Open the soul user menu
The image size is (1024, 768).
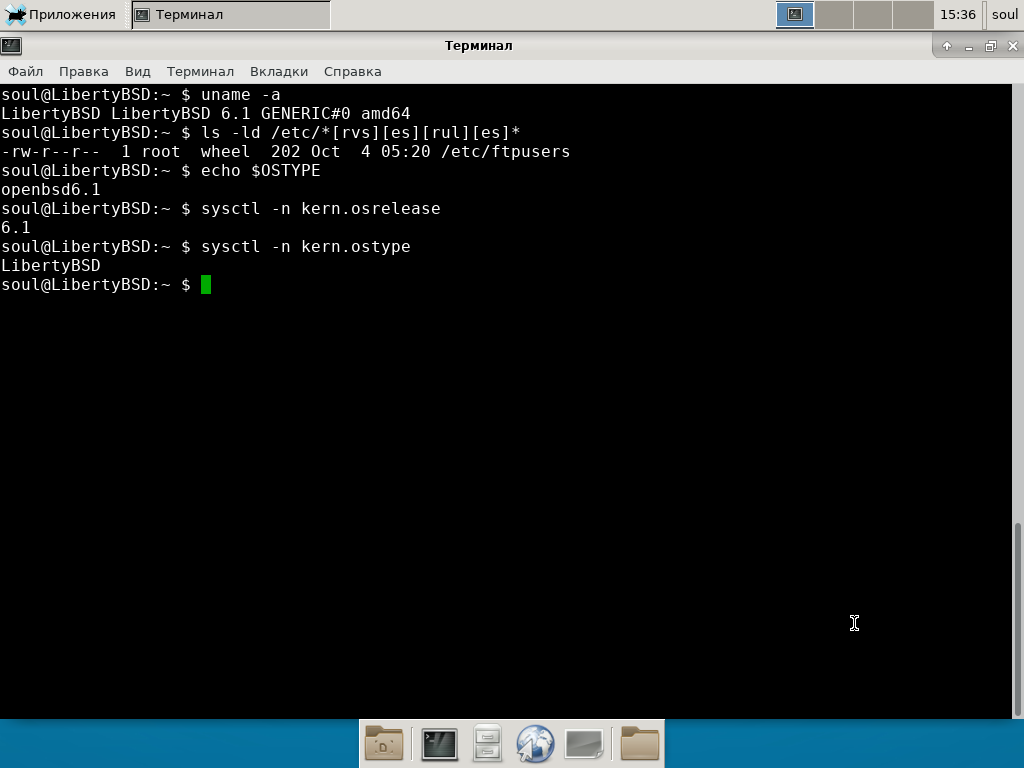pyautogui.click(x=1004, y=14)
